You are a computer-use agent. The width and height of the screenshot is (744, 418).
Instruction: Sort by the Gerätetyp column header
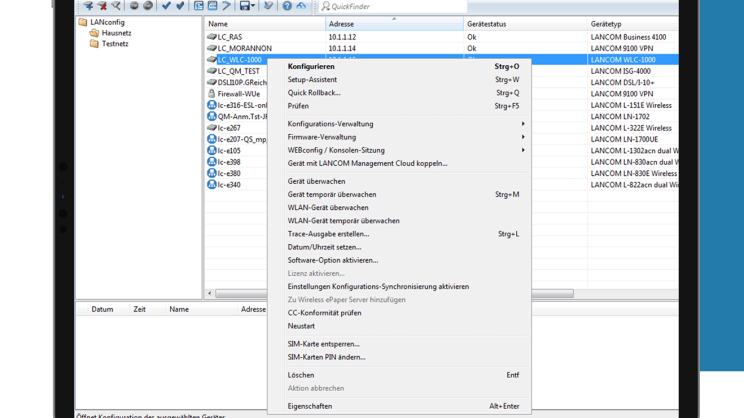[633, 24]
